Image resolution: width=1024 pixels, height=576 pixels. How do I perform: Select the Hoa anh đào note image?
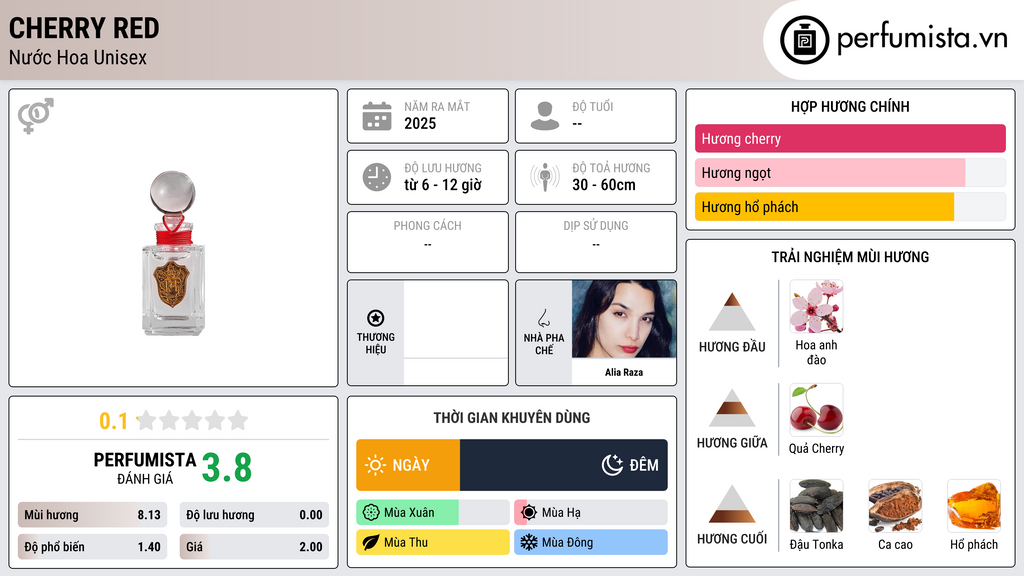point(816,307)
